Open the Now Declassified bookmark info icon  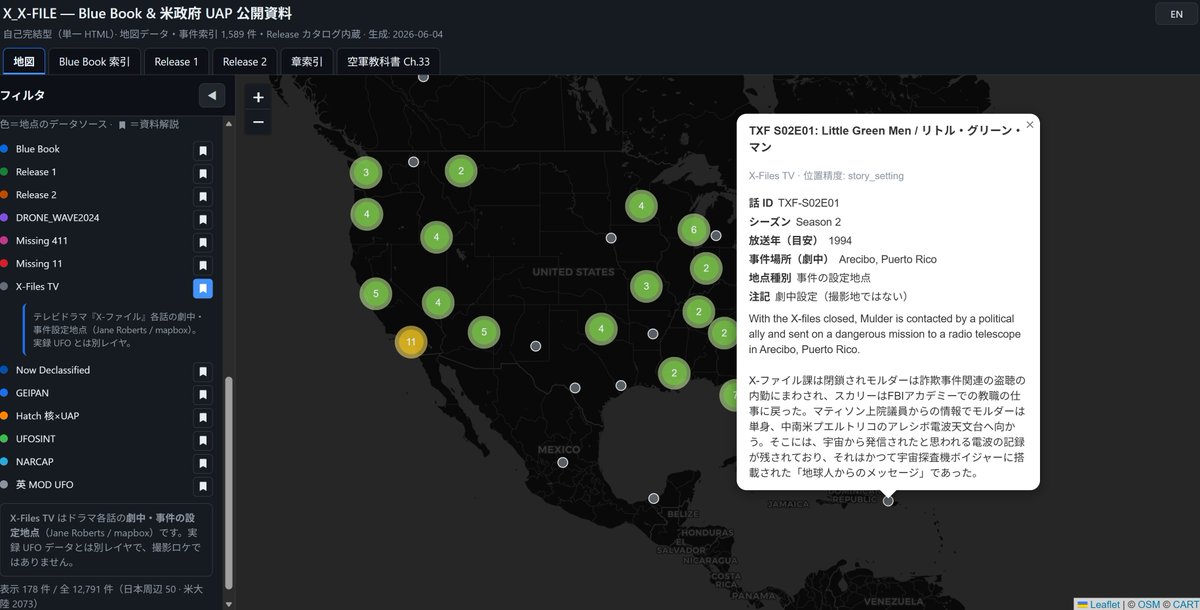(x=203, y=371)
